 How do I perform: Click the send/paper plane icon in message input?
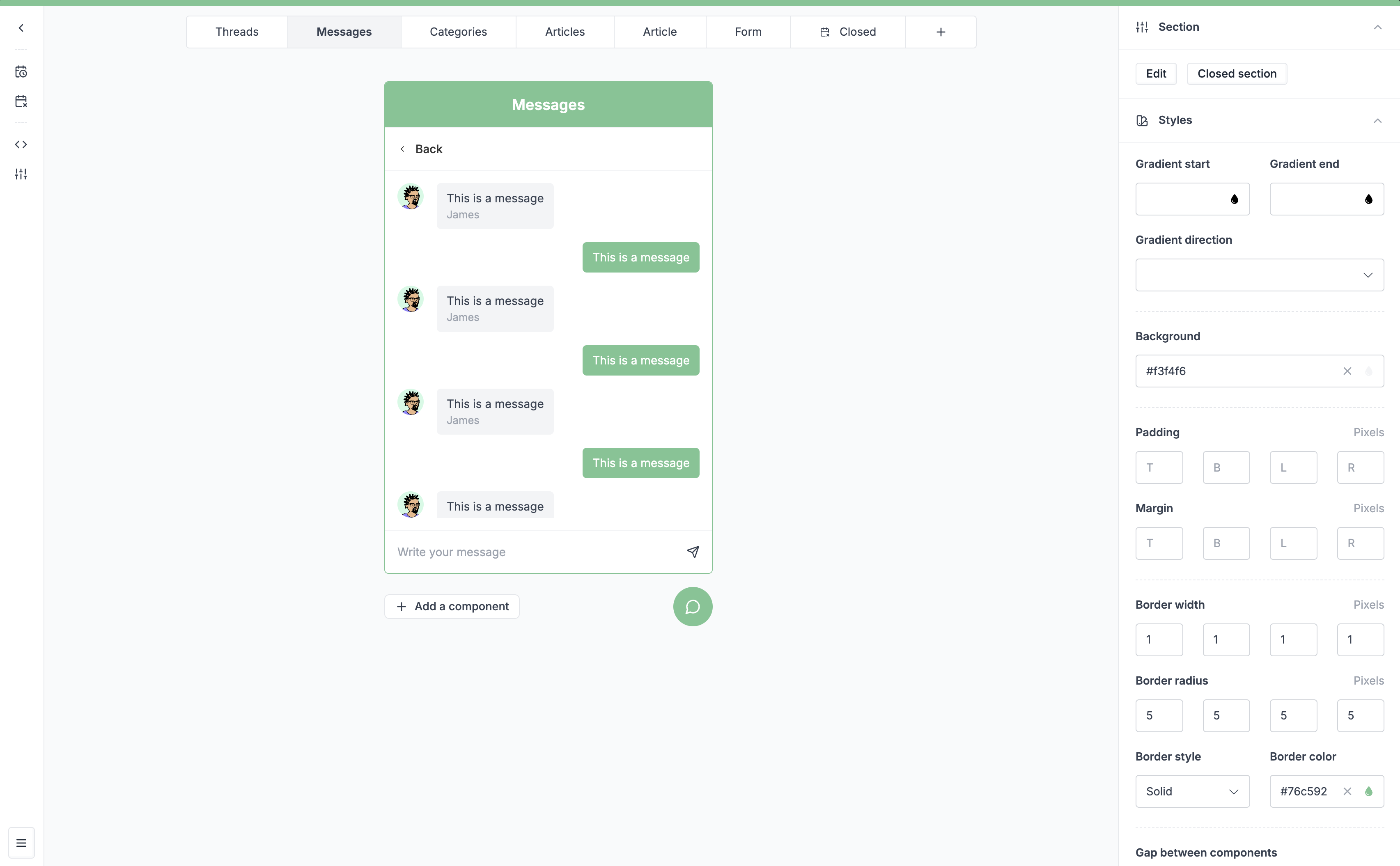(x=693, y=551)
